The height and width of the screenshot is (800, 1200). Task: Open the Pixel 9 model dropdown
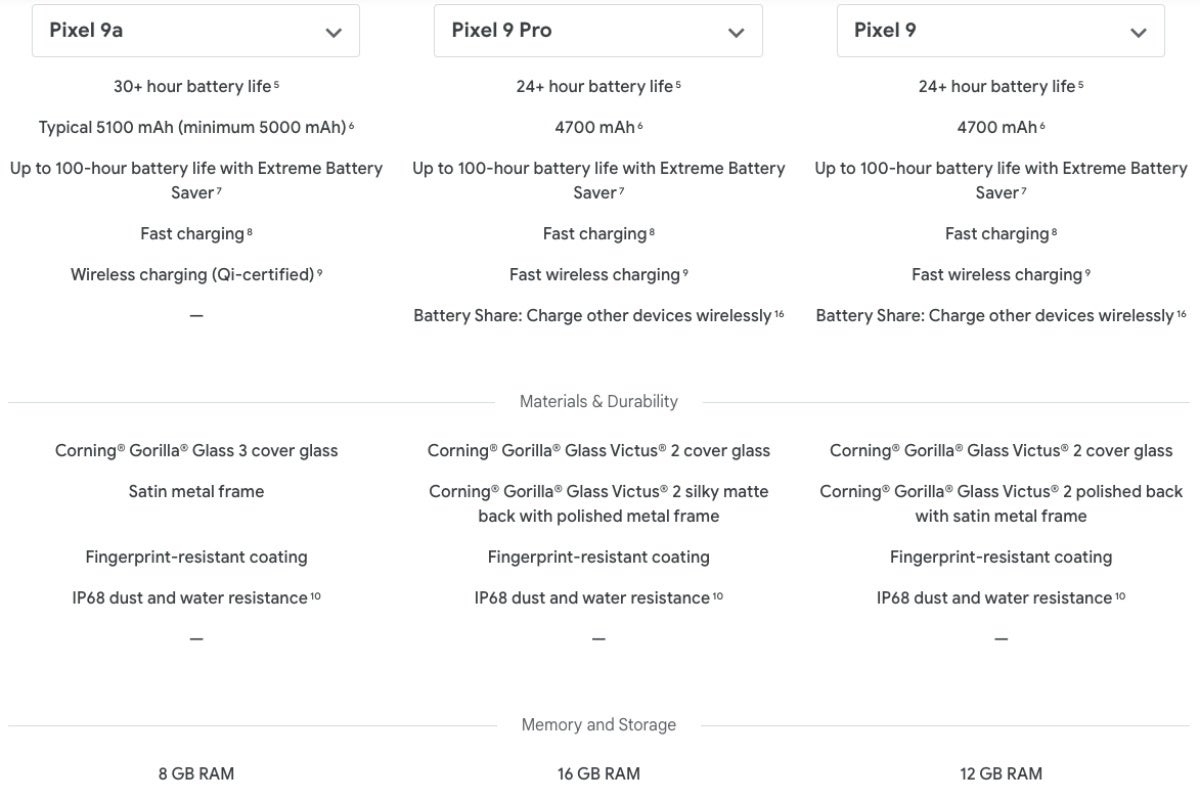pyautogui.click(x=1000, y=31)
